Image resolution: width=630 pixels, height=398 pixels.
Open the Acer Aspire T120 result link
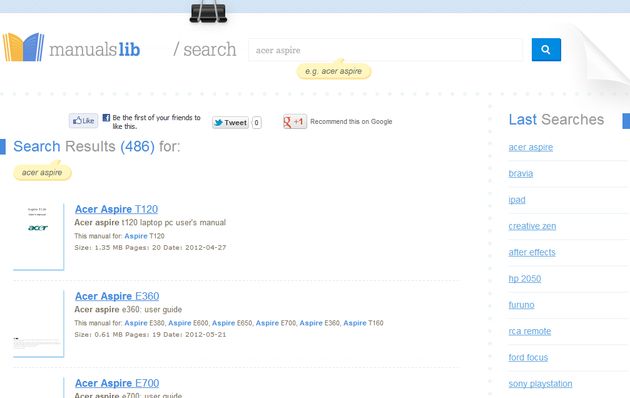[116, 209]
